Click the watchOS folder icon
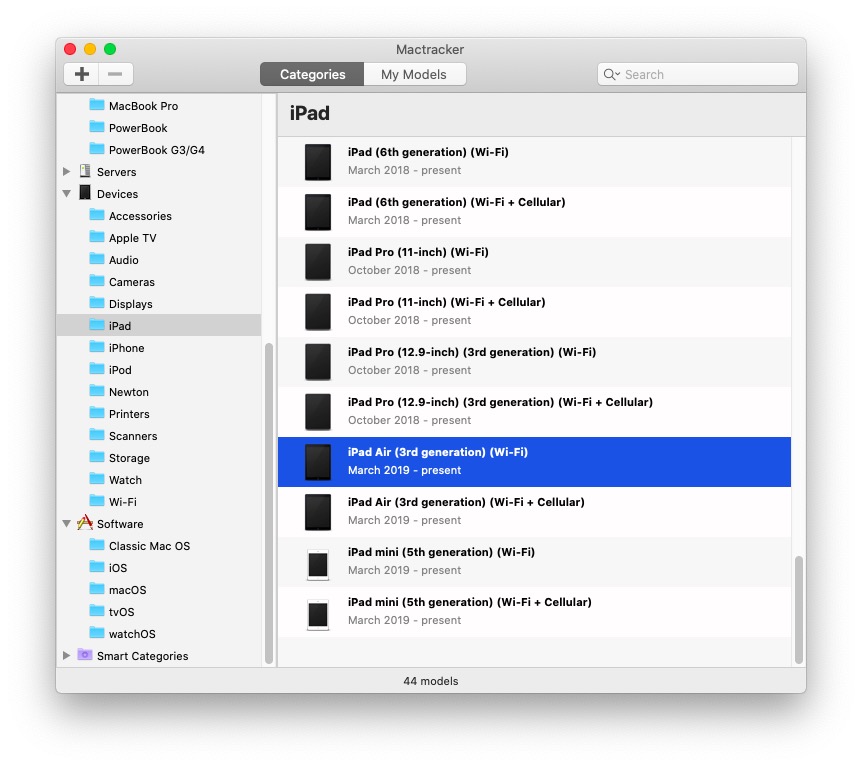This screenshot has width=862, height=767. (97, 632)
